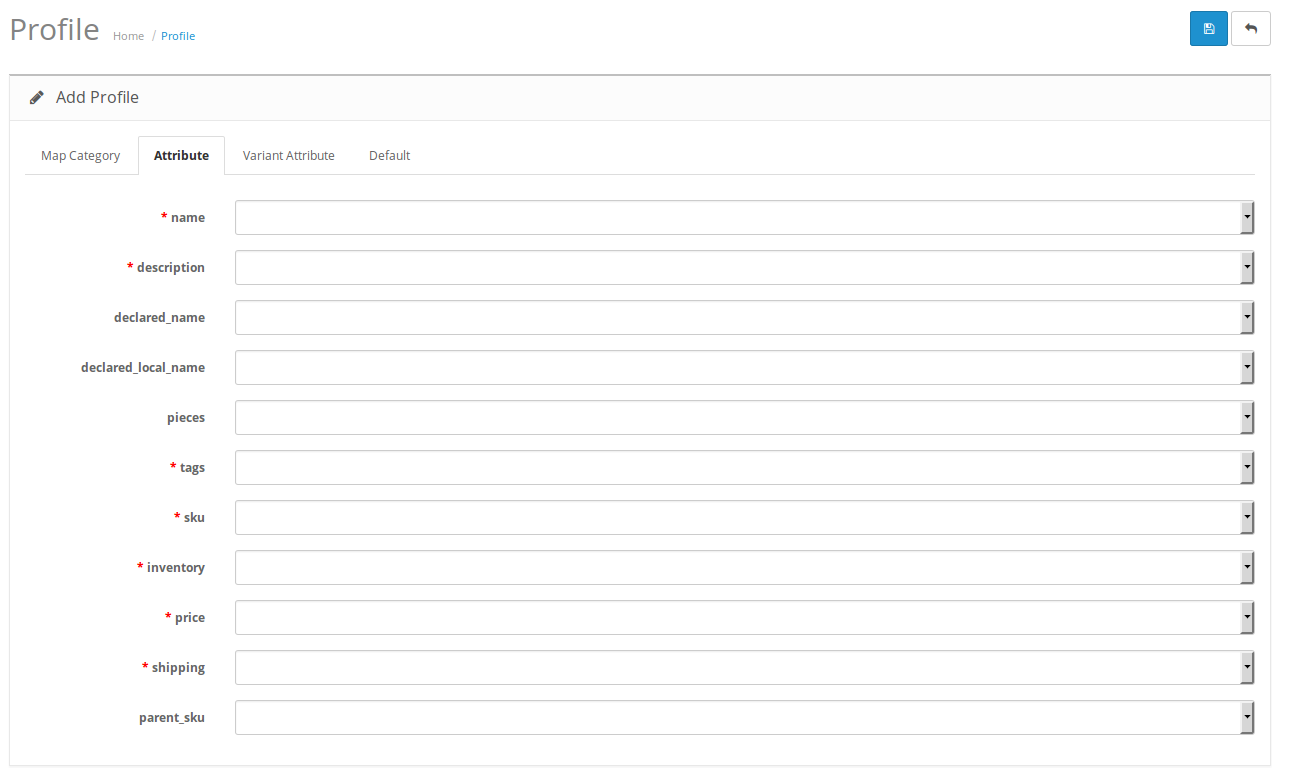Switch to the Map Category tab
Screen dimensions: 1291x783
pyautogui.click(x=80, y=156)
